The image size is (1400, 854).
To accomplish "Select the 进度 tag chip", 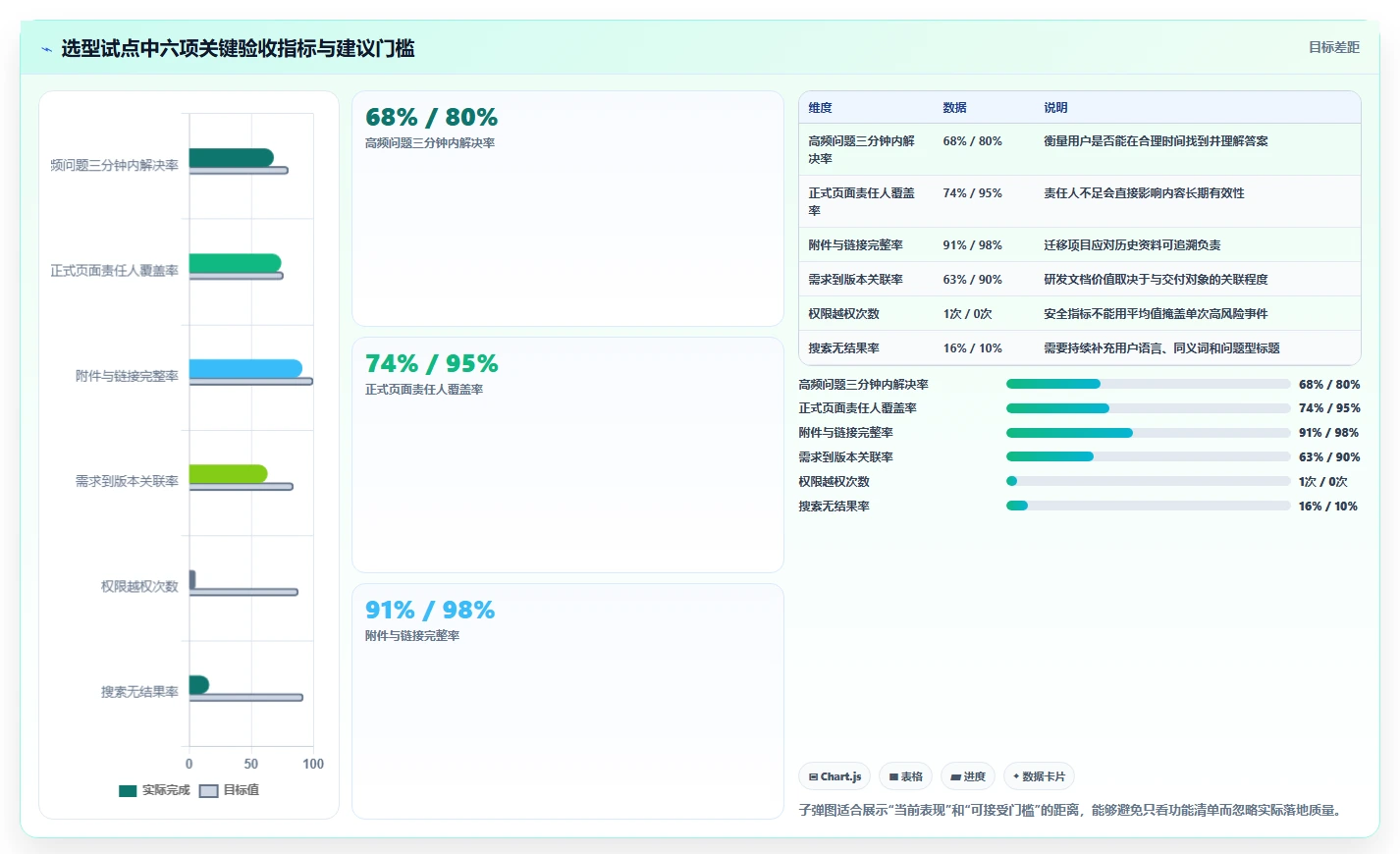I will point(968,776).
